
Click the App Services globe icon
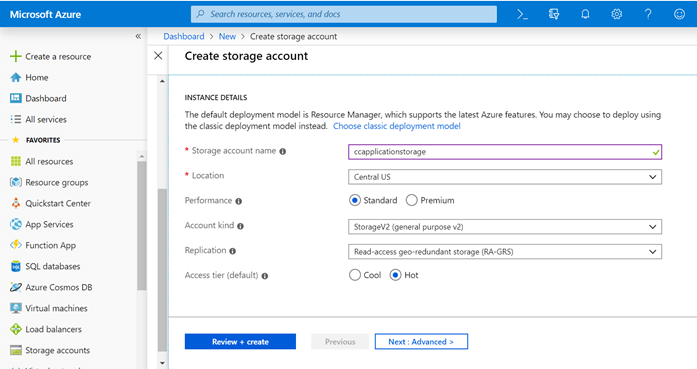pos(16,224)
